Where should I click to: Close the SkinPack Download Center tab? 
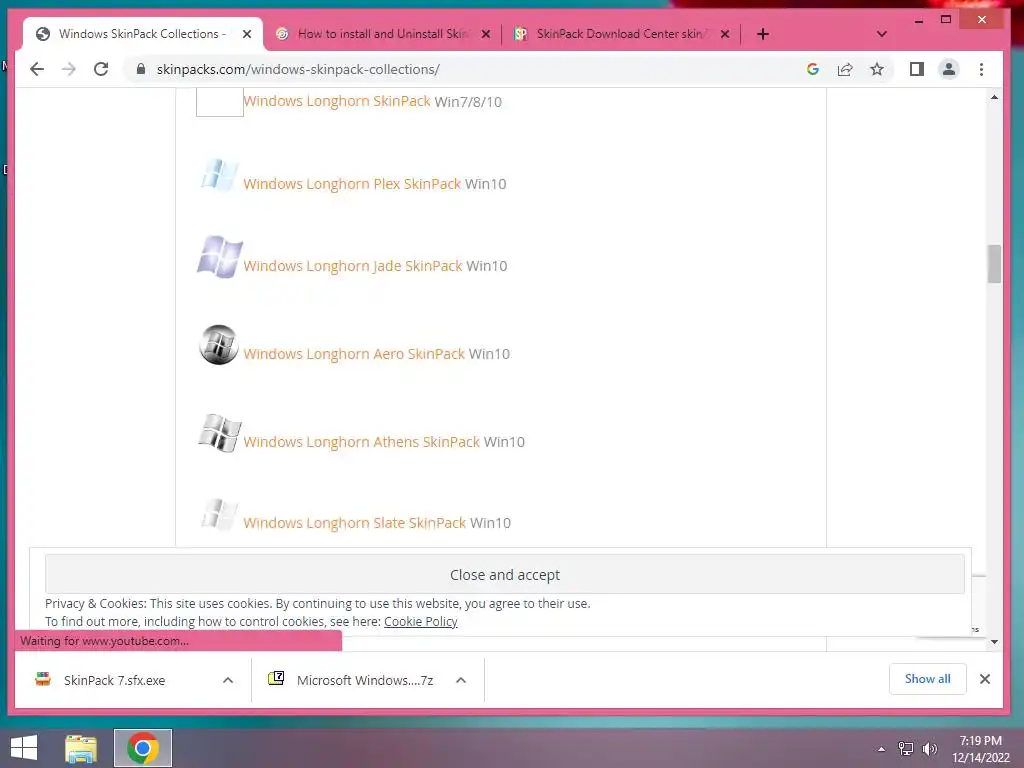(725, 34)
